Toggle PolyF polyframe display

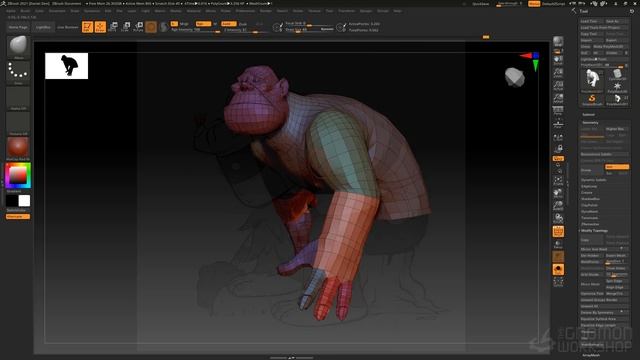pyautogui.click(x=558, y=231)
